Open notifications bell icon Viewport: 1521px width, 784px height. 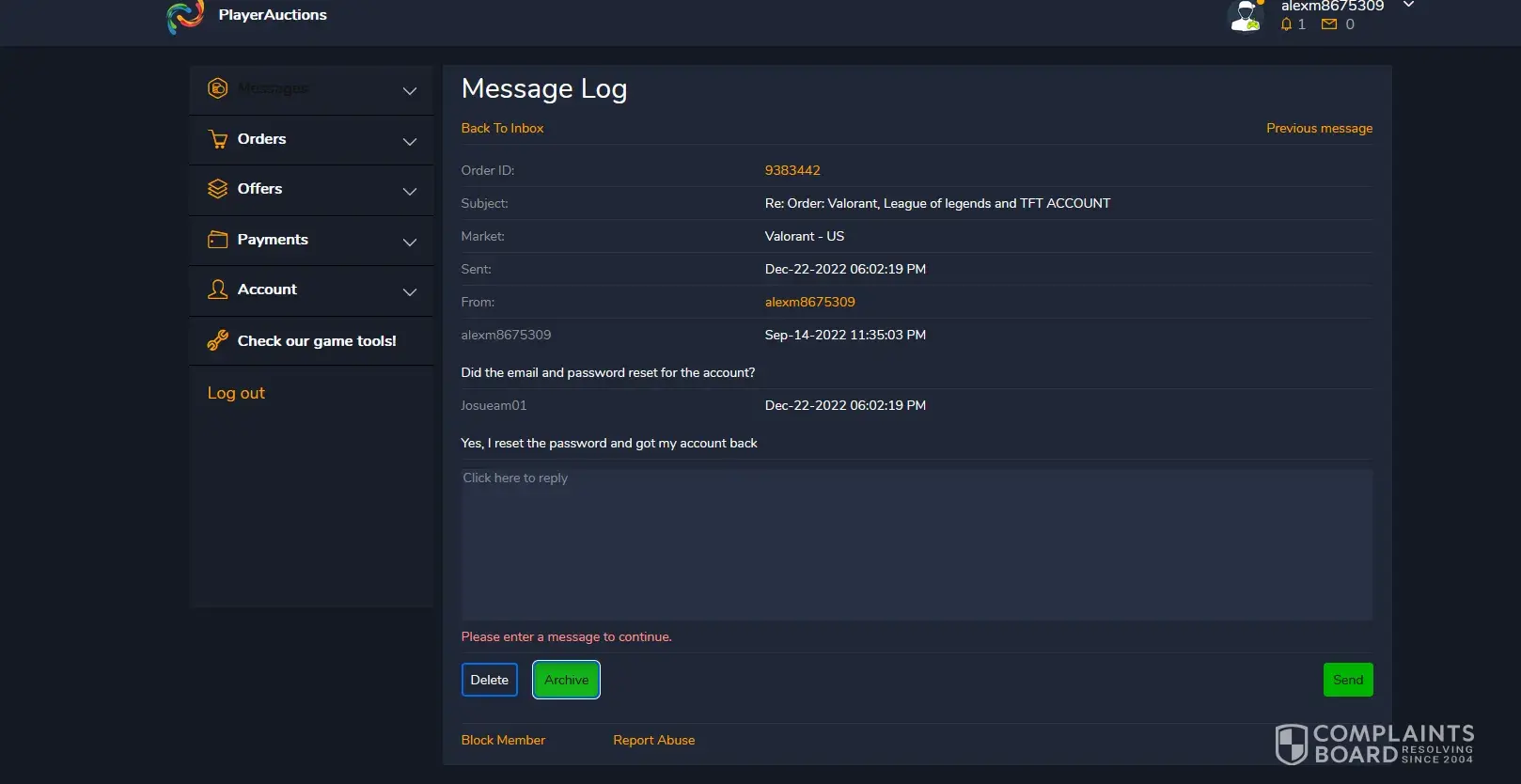pos(1286,24)
